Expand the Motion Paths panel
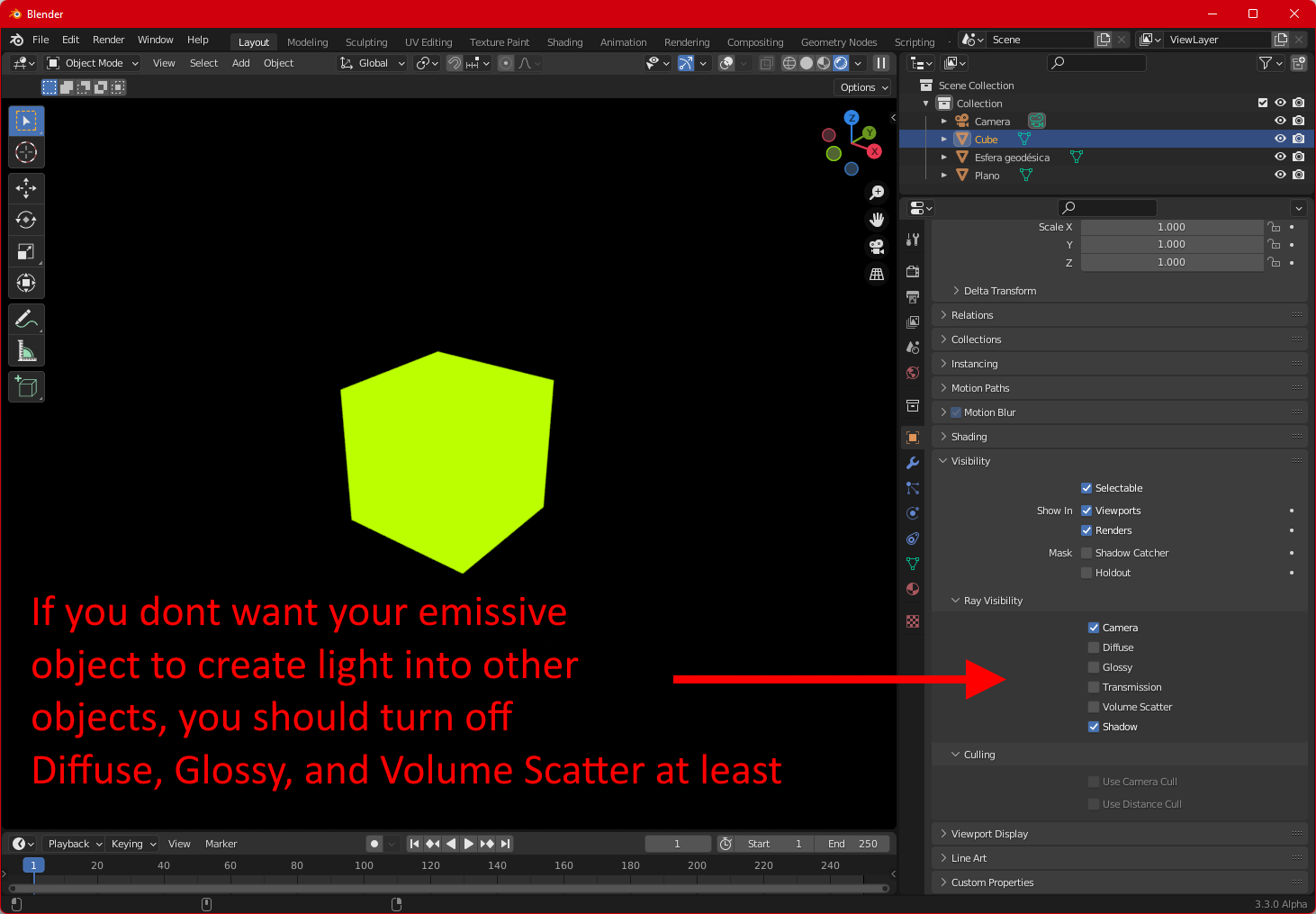The image size is (1316, 914). click(x=1119, y=388)
